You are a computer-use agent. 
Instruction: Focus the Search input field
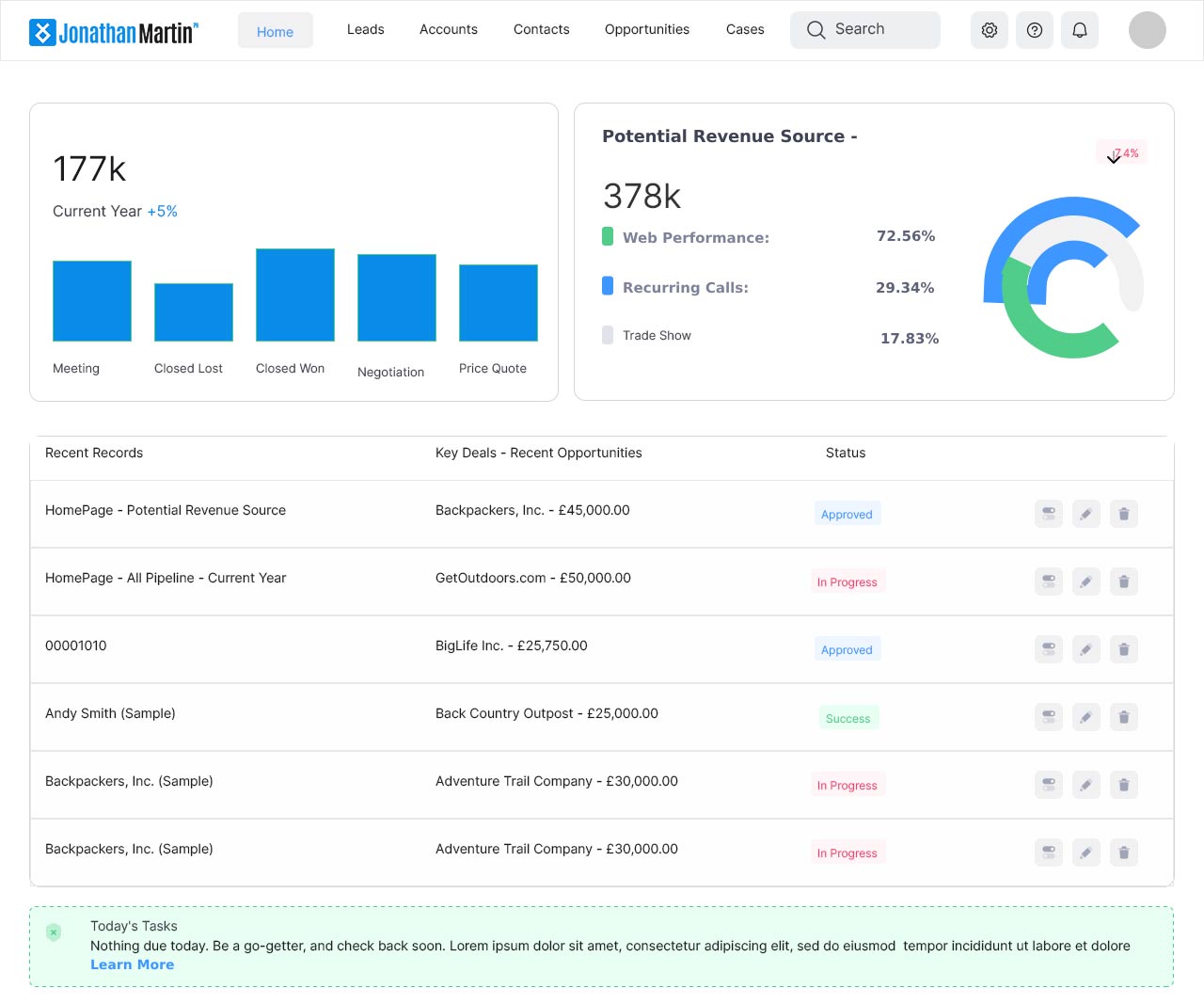[864, 30]
